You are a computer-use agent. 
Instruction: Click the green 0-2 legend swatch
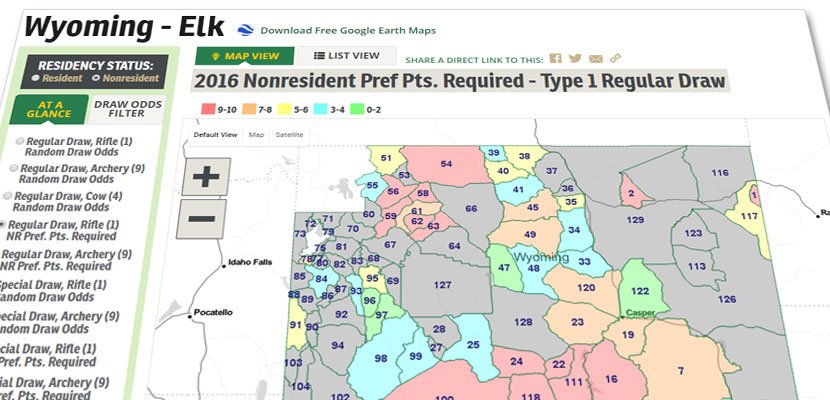tap(358, 110)
